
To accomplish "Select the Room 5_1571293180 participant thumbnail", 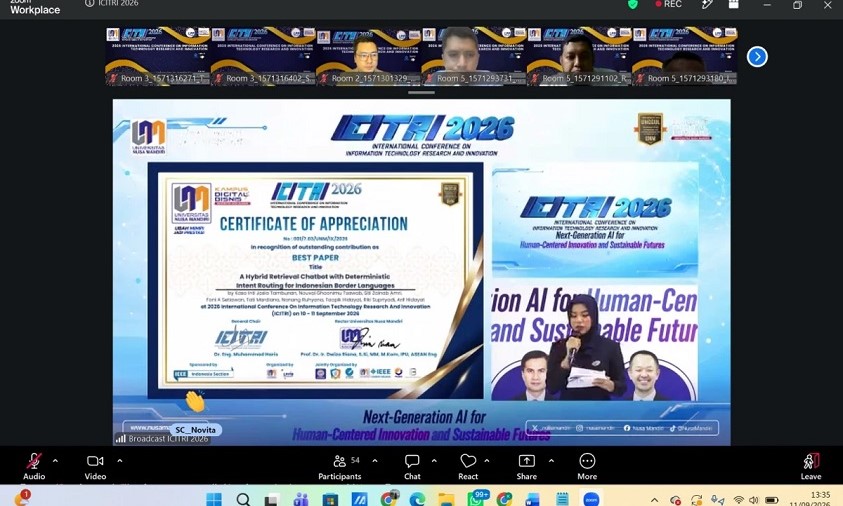I will pos(684,56).
